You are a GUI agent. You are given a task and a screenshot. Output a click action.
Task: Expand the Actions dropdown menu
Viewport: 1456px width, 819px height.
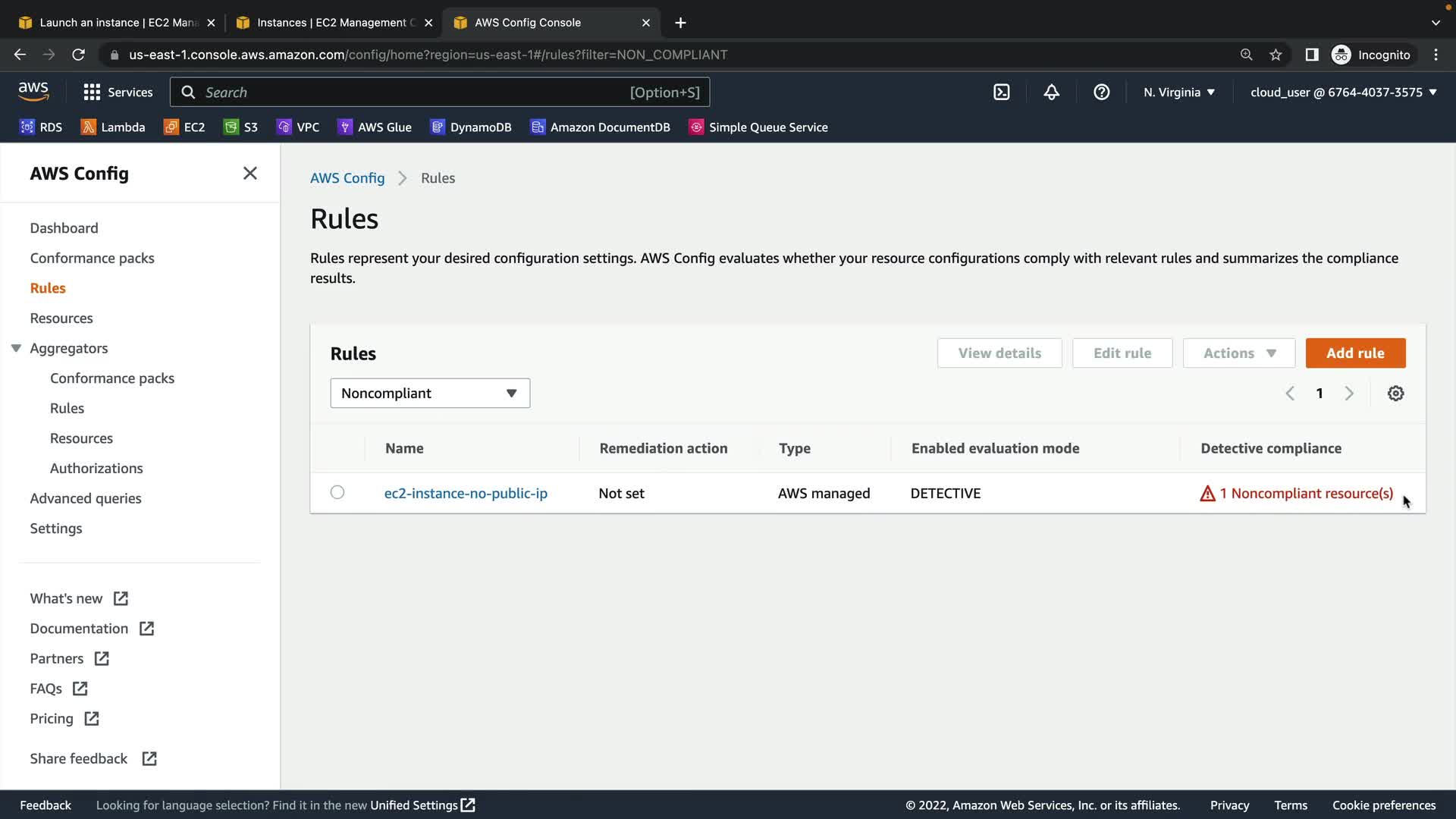point(1239,353)
